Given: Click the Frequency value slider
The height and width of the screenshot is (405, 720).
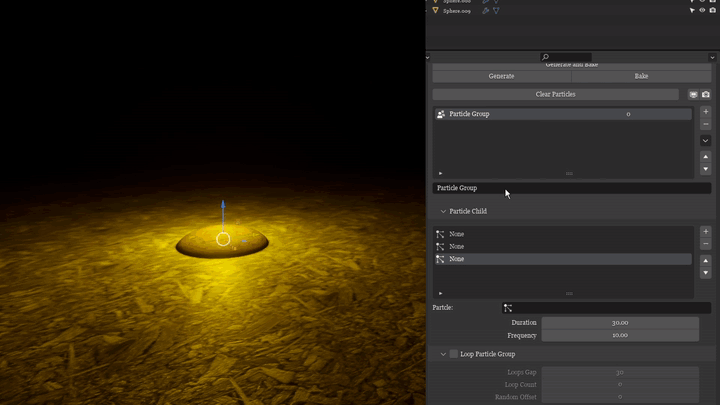Looking at the screenshot, I should pyautogui.click(x=620, y=335).
